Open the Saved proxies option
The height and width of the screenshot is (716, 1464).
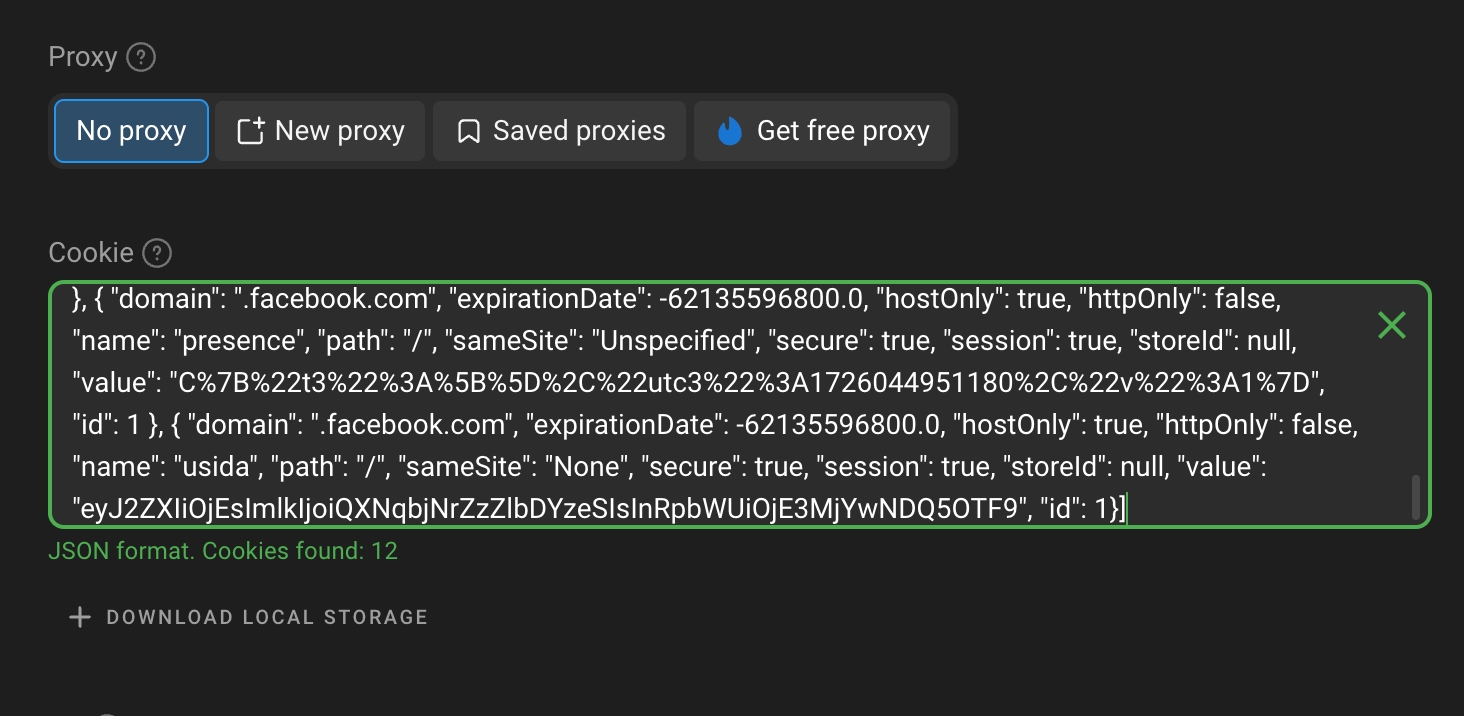click(x=560, y=131)
